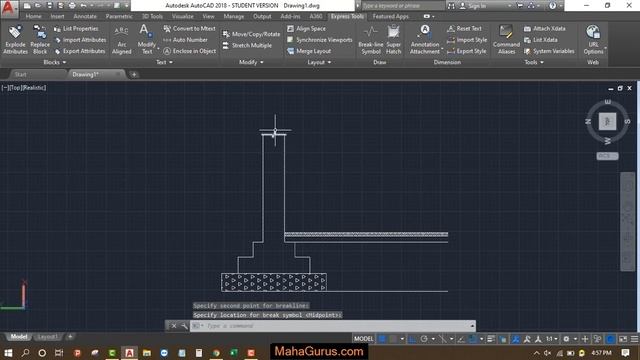The width and height of the screenshot is (640, 360).
Task: Click Reset Text dimension tool
Action: [464, 29]
